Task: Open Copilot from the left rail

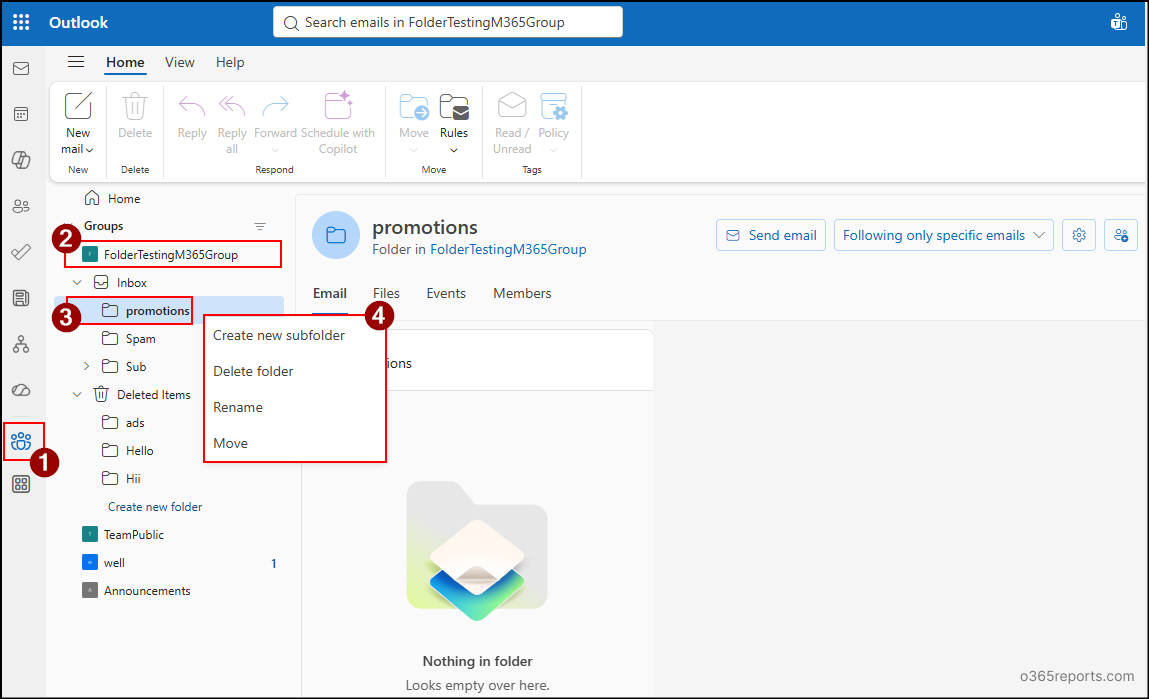Action: coord(21,160)
